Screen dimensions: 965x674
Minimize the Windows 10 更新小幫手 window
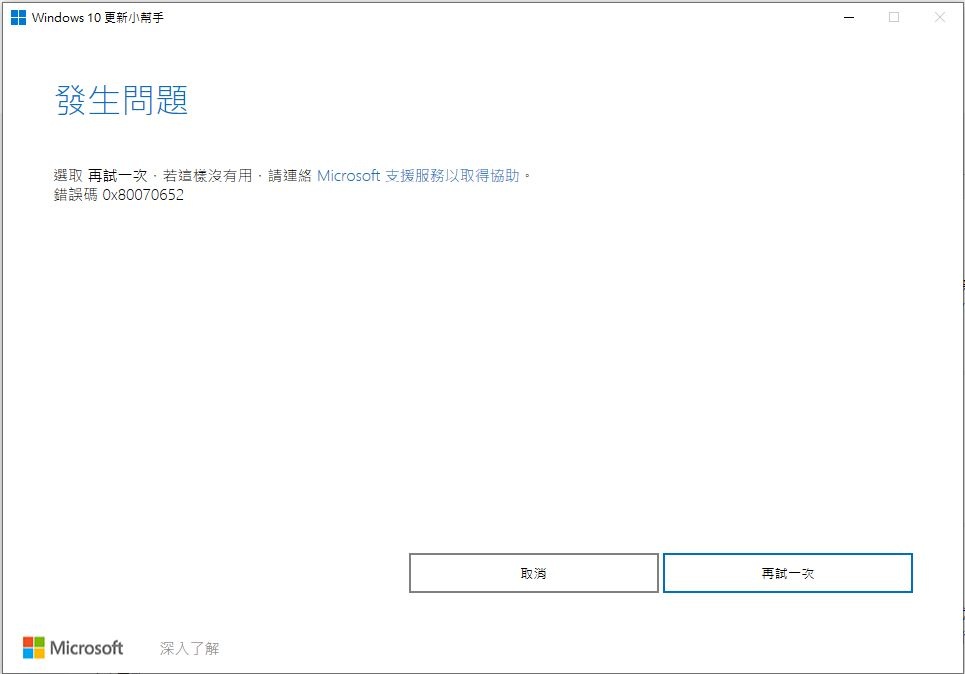849,17
